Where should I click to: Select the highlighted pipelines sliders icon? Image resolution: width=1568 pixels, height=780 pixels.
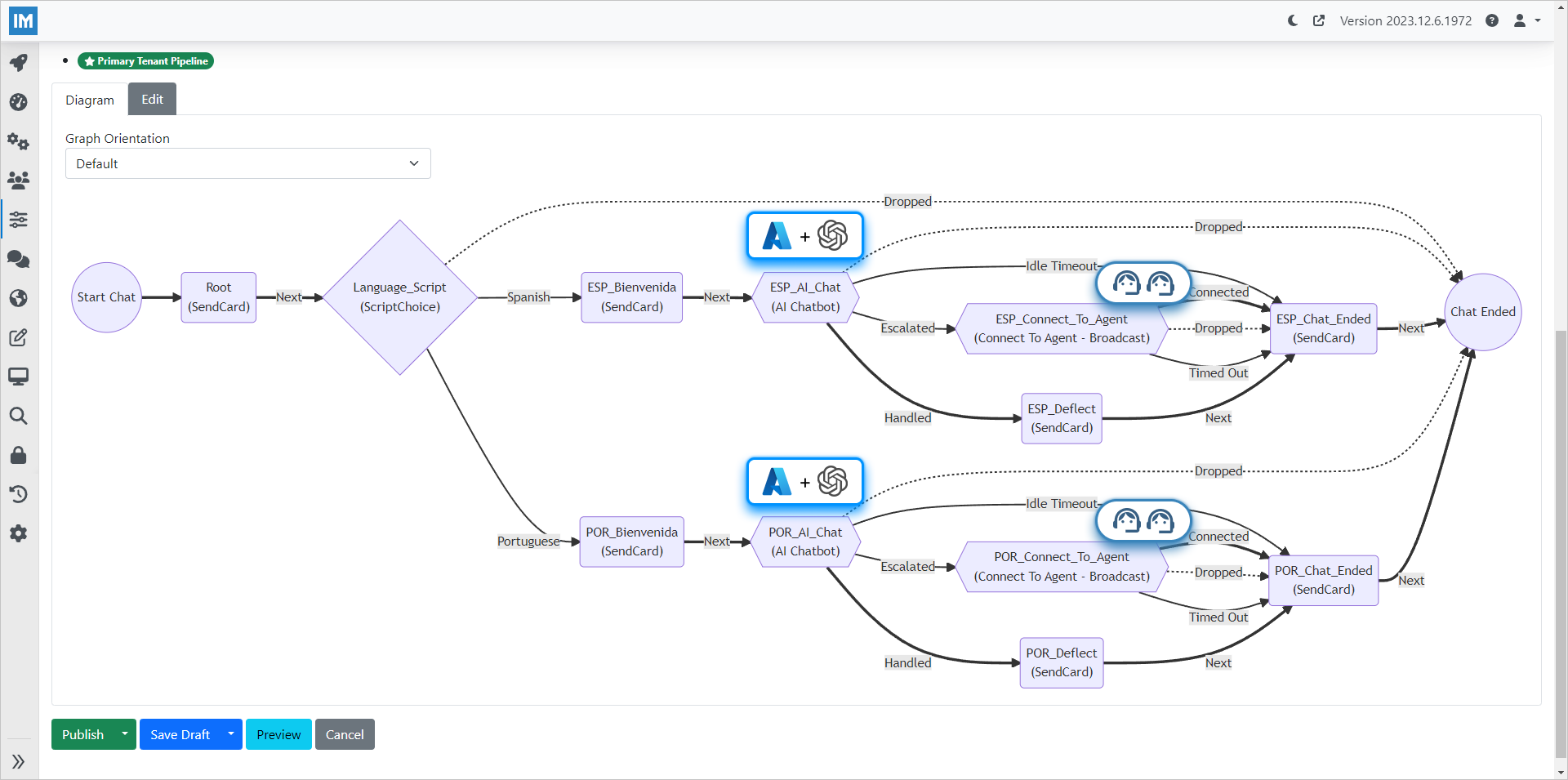[x=18, y=220]
